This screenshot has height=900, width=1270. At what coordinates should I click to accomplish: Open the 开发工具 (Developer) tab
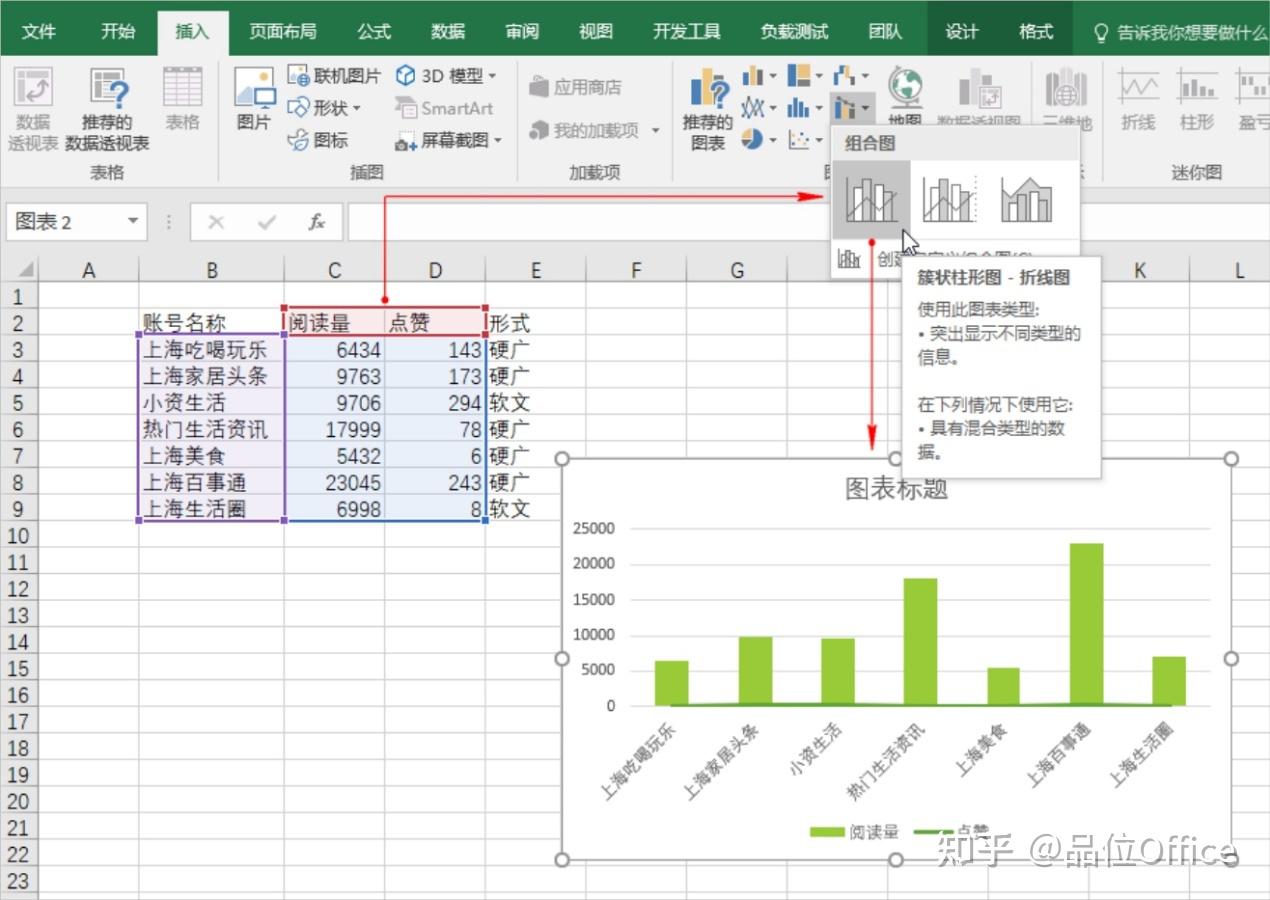[686, 31]
